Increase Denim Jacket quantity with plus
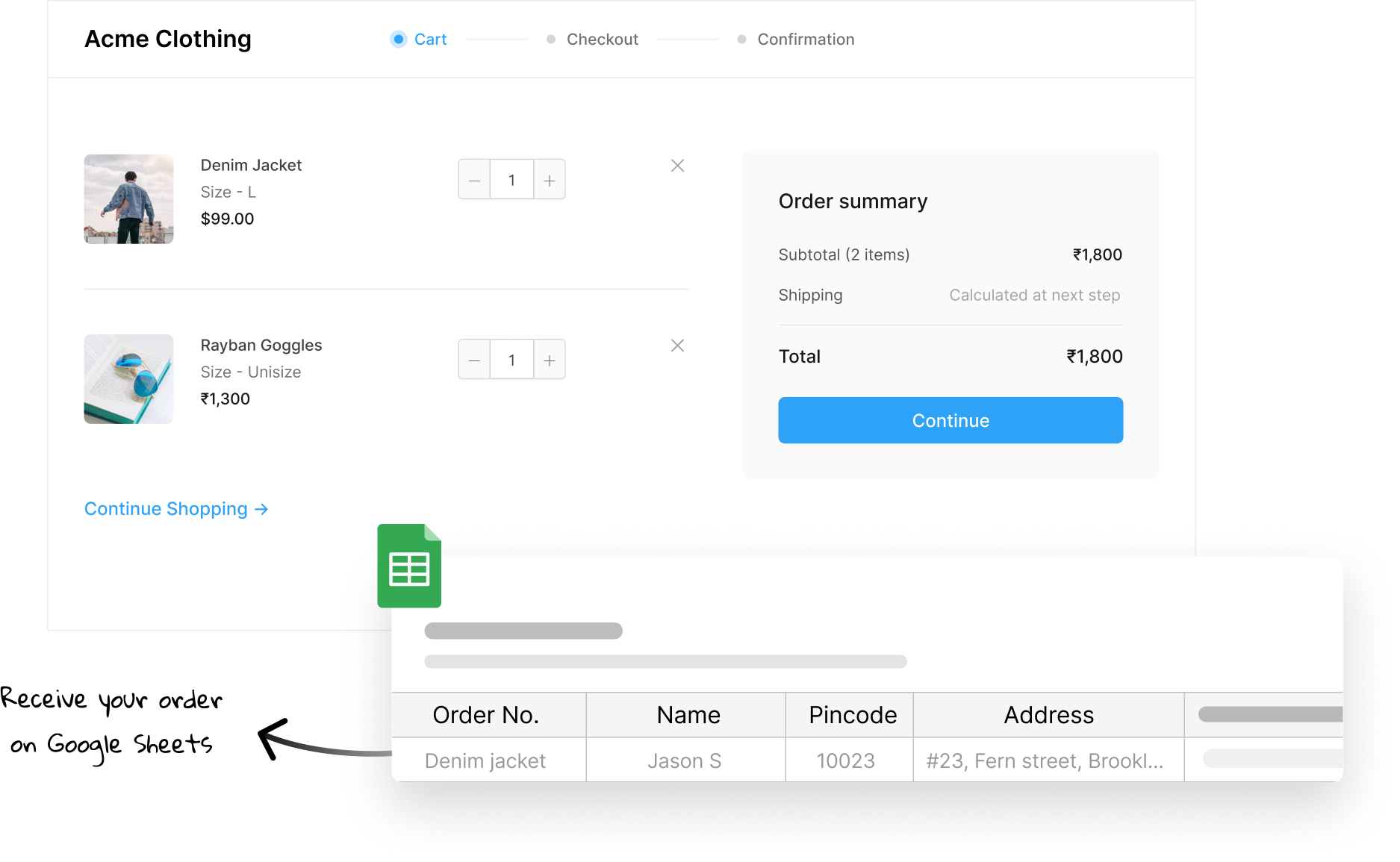Image resolution: width=1400 pixels, height=862 pixels. click(550, 180)
